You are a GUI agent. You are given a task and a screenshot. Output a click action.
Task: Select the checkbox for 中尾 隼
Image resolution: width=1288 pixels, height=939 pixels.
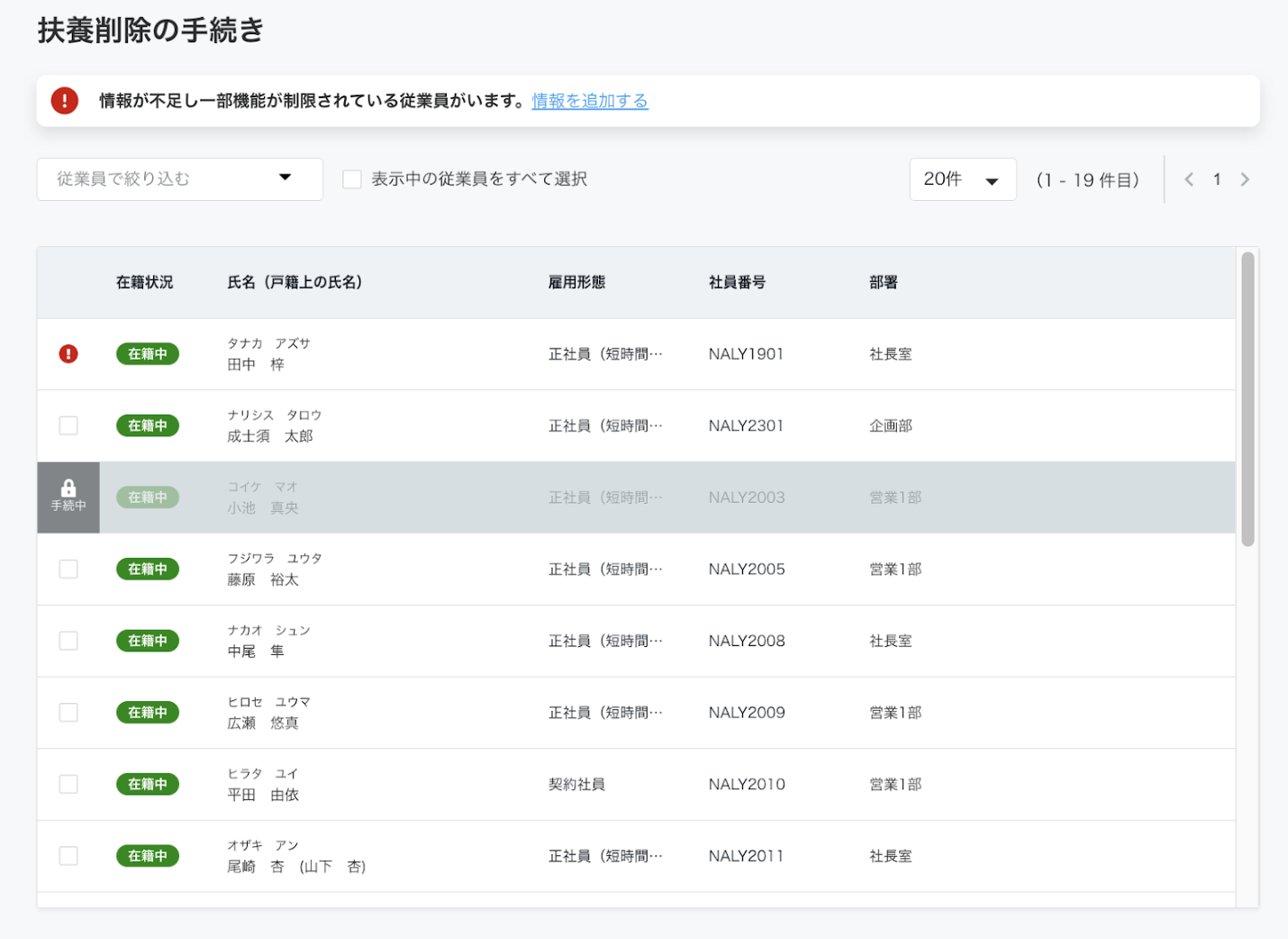[68, 641]
